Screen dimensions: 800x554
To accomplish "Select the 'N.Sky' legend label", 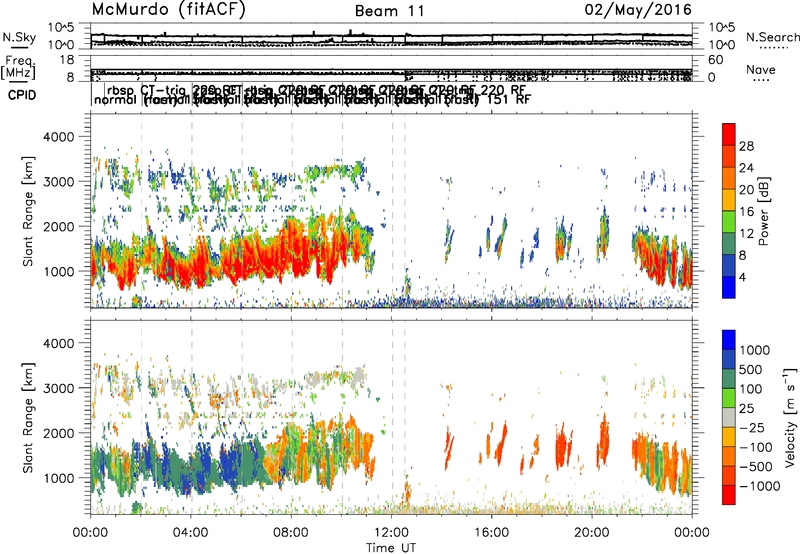I will 19,37.
